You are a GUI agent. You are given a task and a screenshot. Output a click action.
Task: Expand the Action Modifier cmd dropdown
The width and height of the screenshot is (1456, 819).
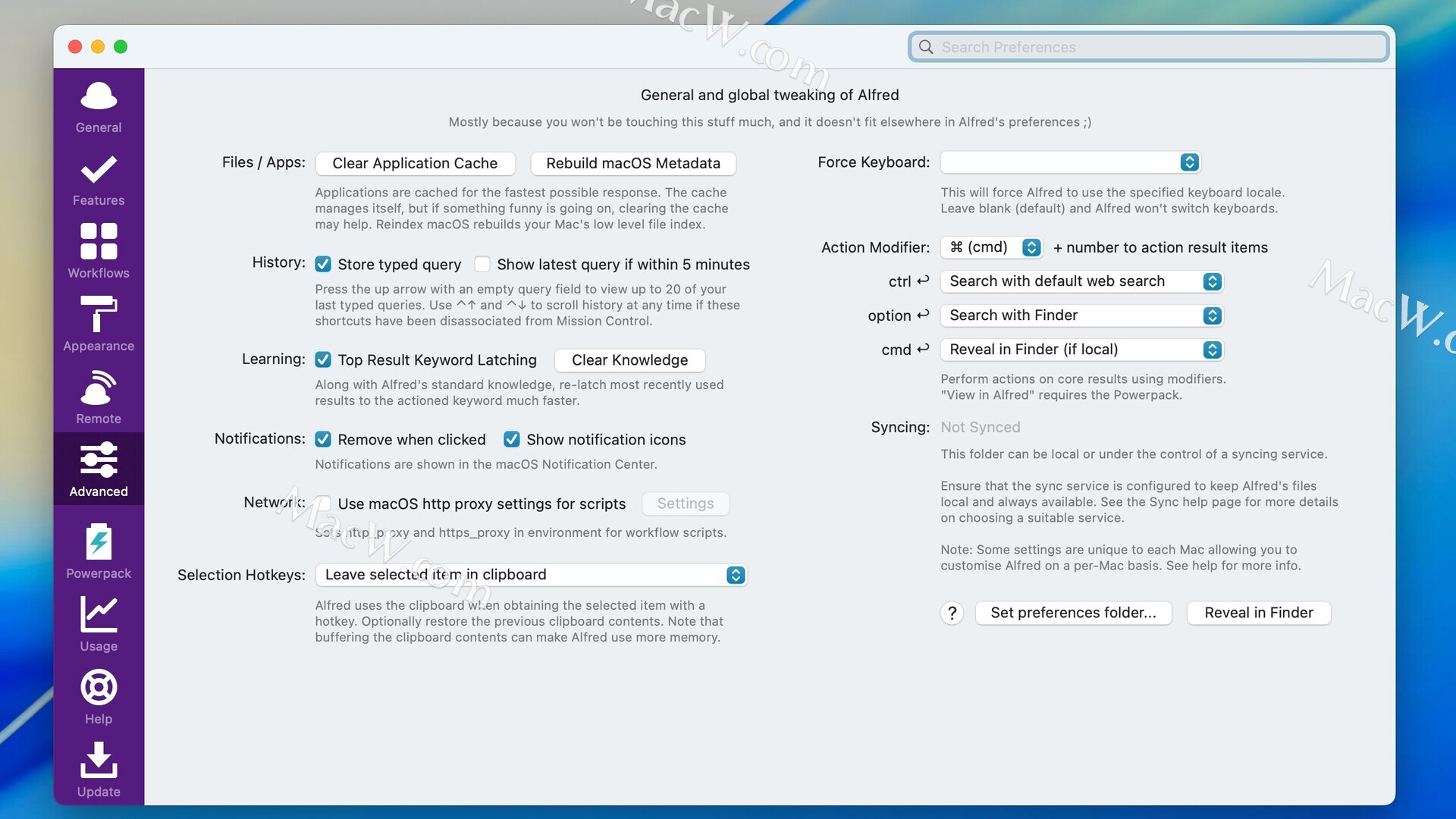991,247
